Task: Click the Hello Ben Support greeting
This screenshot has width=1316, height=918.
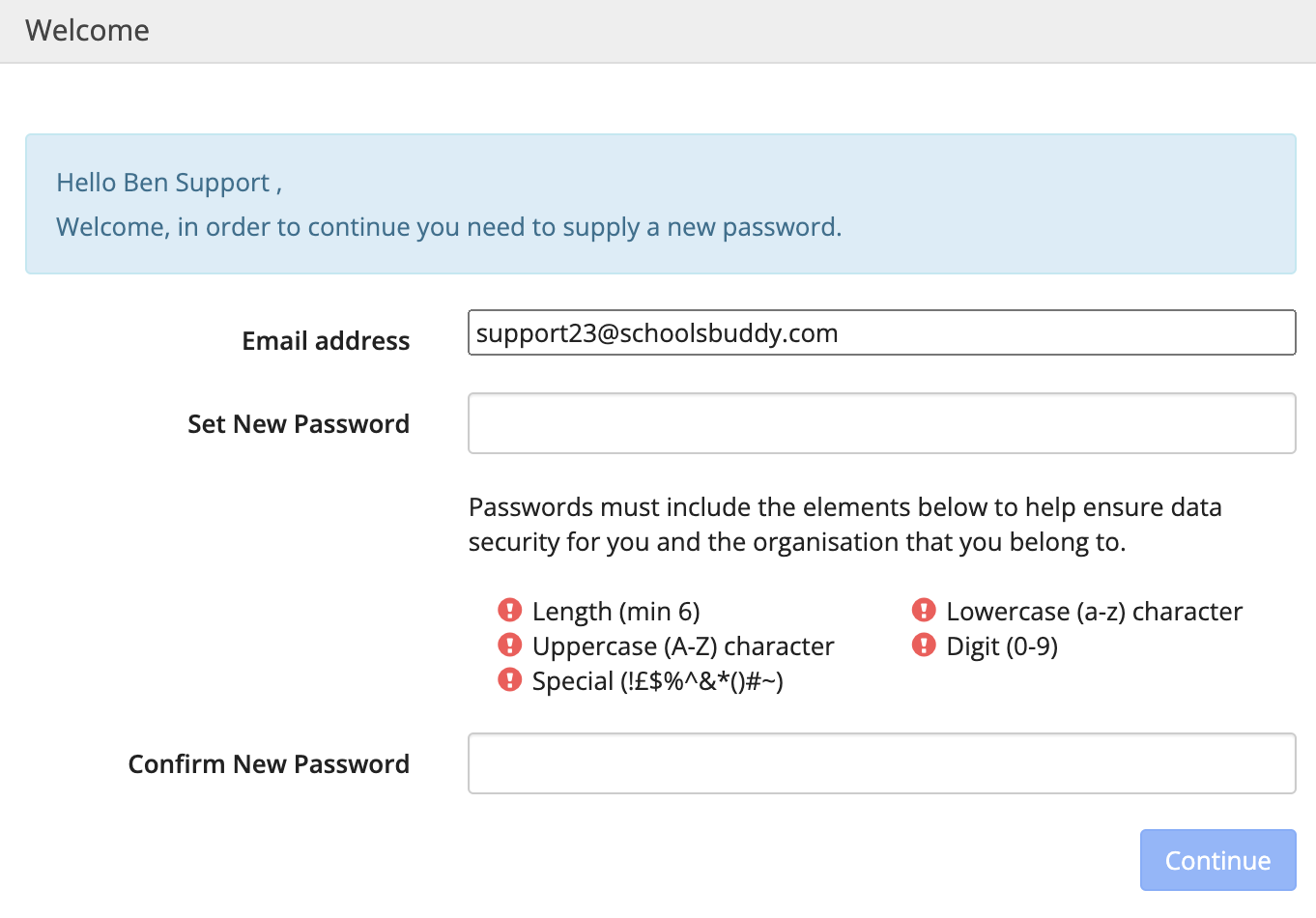Action: point(169,183)
